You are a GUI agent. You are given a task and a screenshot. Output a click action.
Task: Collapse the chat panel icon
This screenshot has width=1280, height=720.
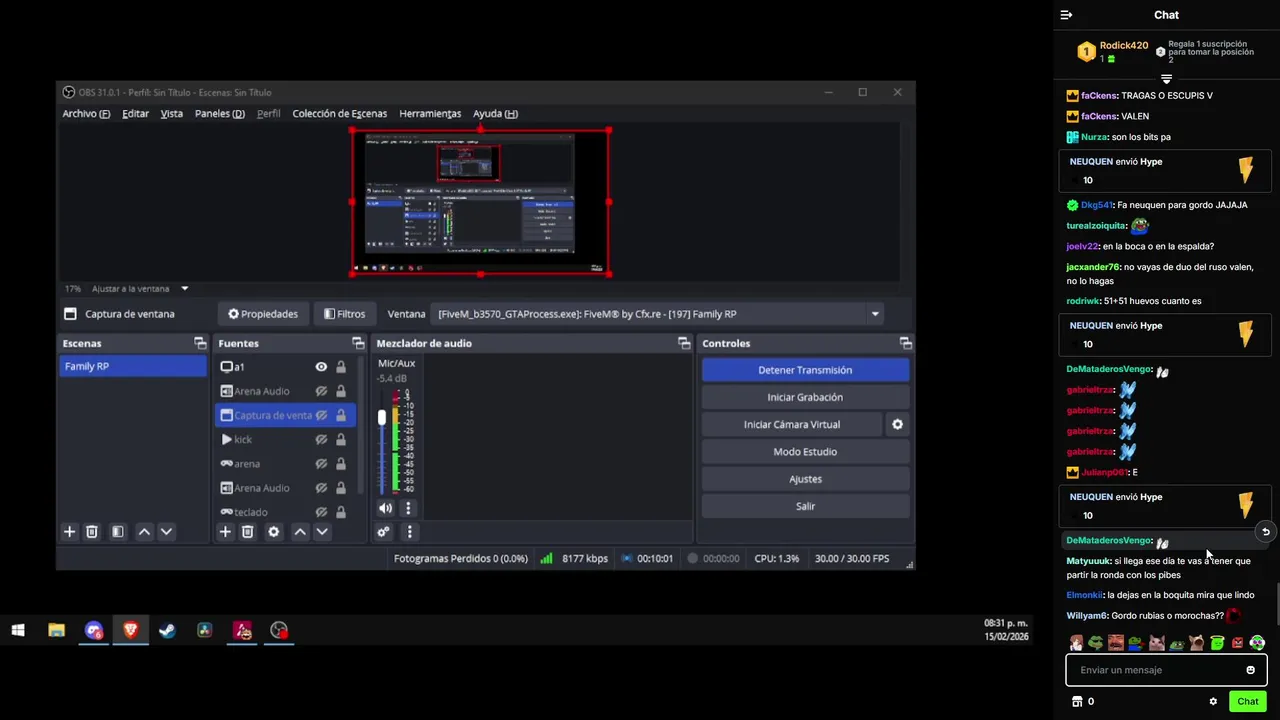(x=1066, y=15)
